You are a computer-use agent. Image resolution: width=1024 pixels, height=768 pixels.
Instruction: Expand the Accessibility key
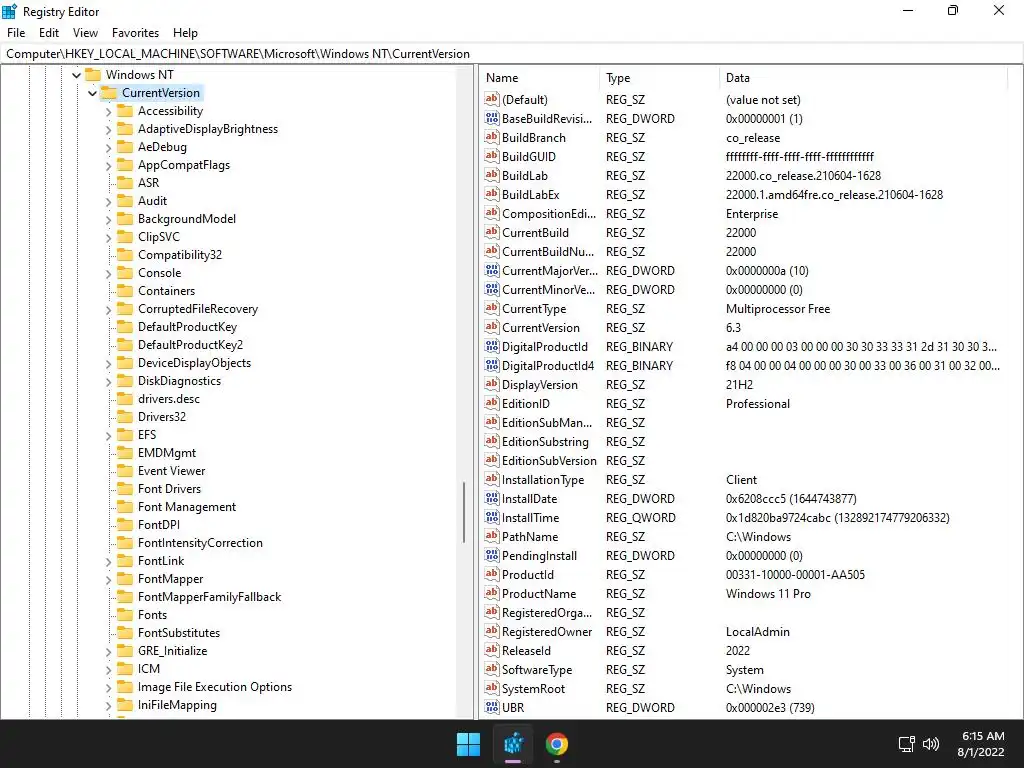pyautogui.click(x=108, y=112)
